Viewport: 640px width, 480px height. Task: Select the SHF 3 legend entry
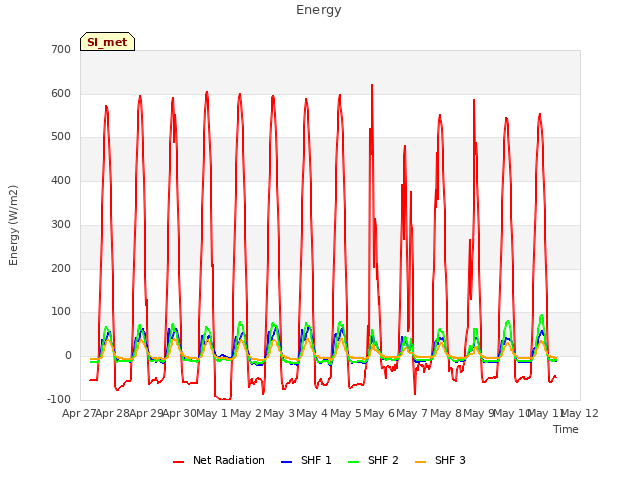tap(440, 461)
